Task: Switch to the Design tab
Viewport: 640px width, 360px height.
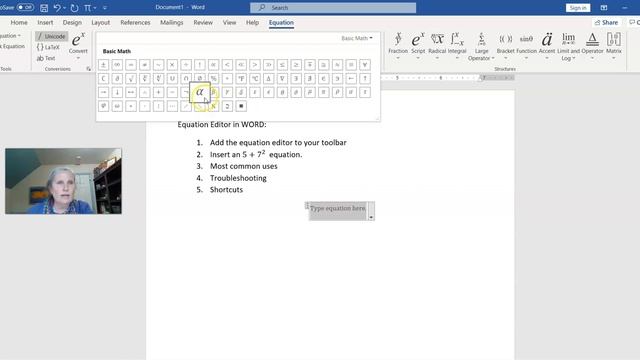Action: click(72, 22)
